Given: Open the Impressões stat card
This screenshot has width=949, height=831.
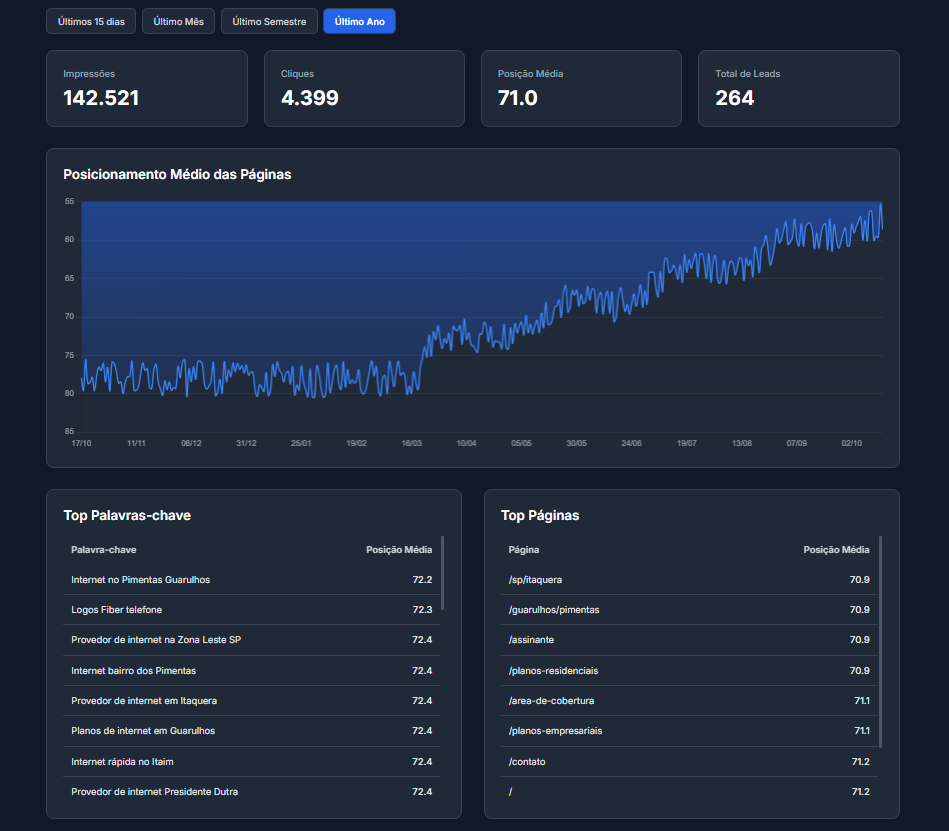Looking at the screenshot, I should (146, 88).
